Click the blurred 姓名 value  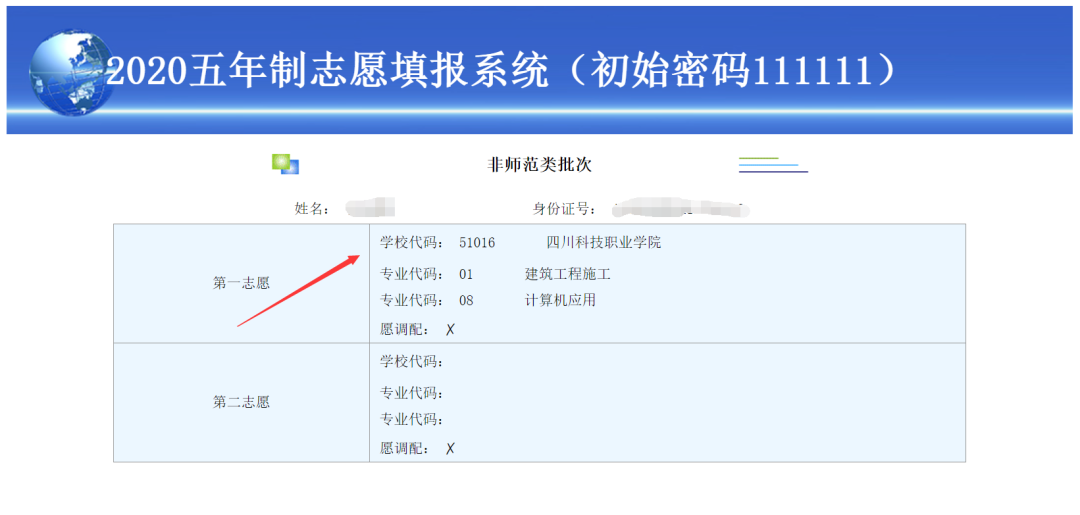click(369, 208)
